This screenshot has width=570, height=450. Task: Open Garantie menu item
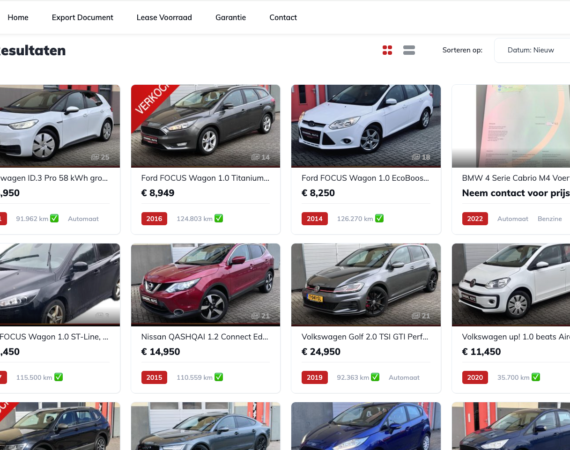(x=230, y=17)
